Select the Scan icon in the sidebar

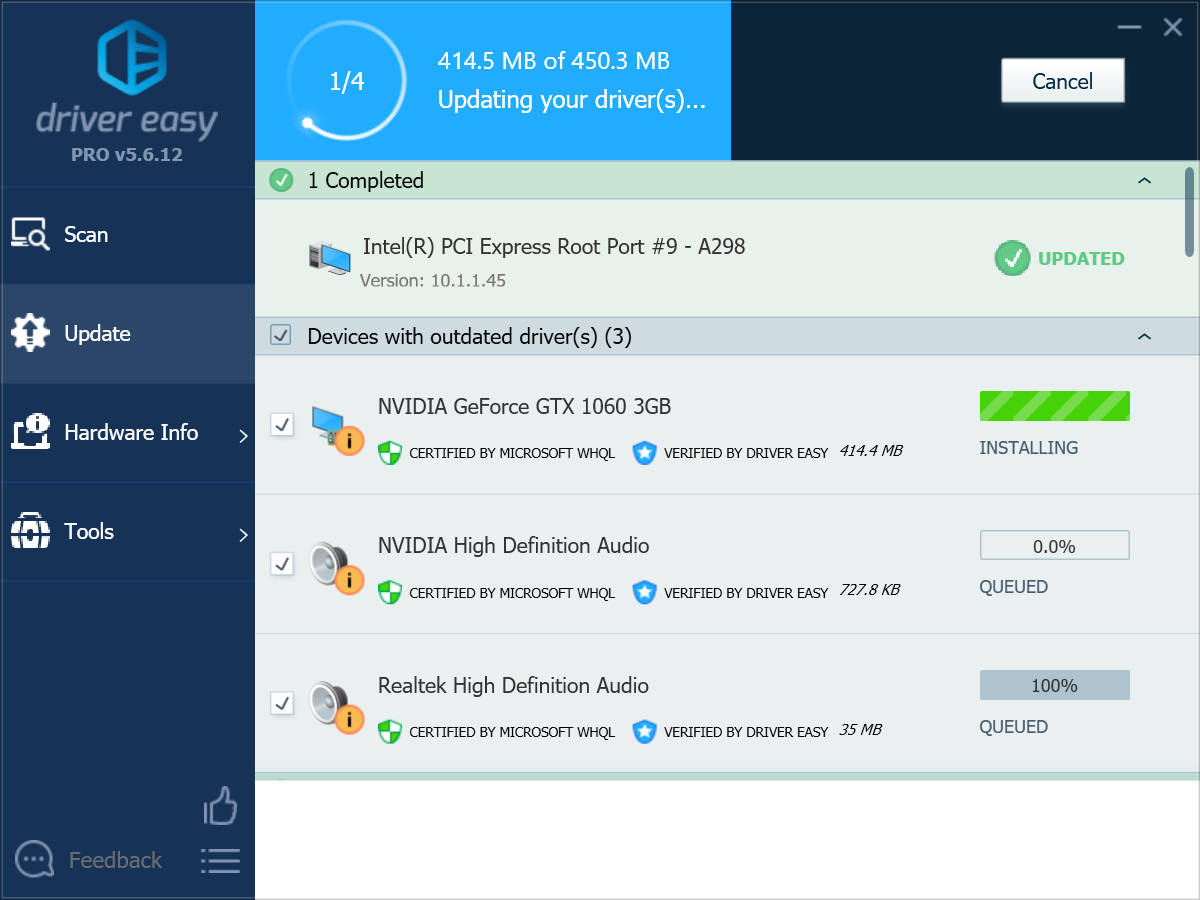point(32,234)
